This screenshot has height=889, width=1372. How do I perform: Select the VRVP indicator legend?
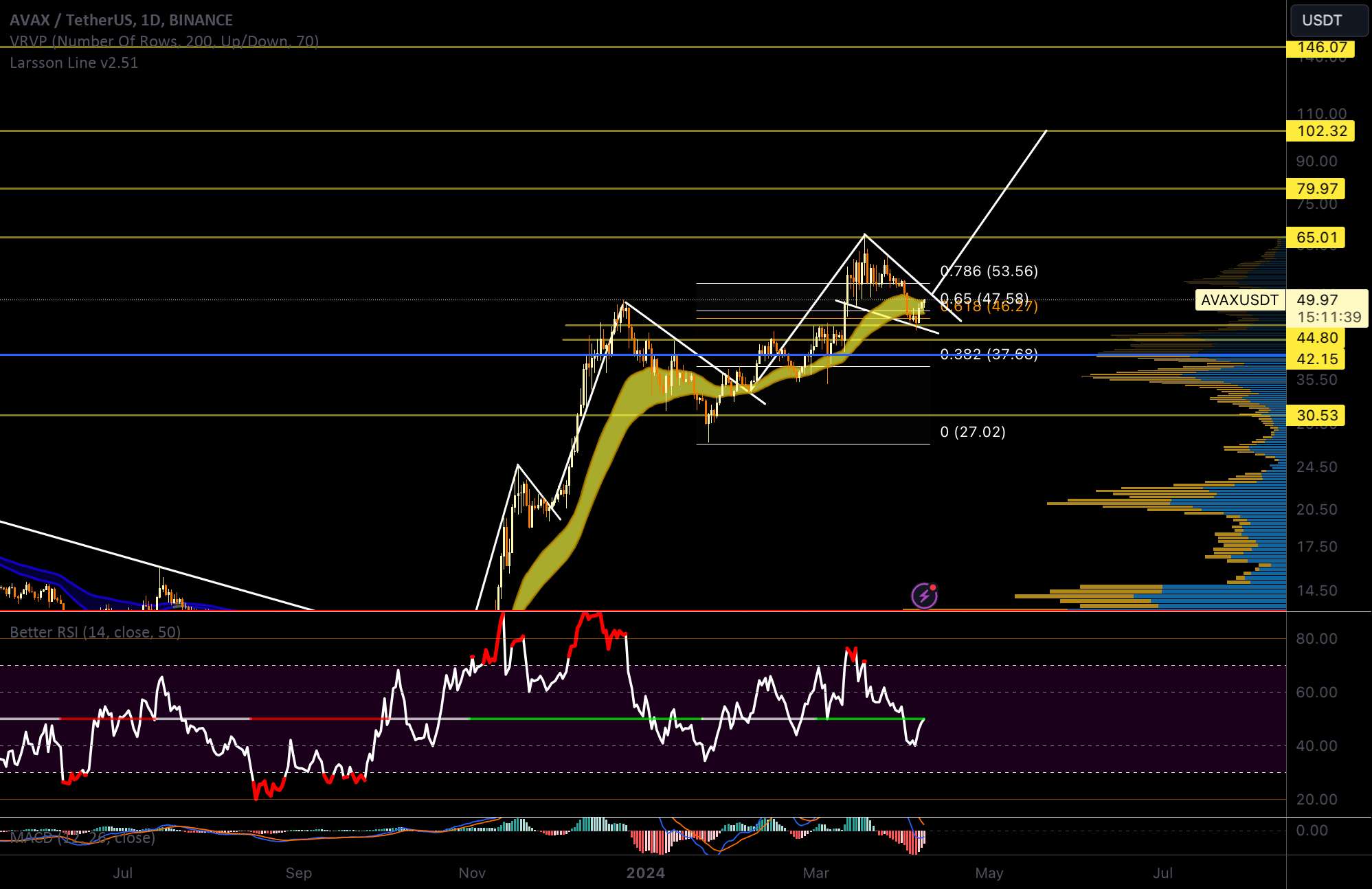(x=164, y=41)
